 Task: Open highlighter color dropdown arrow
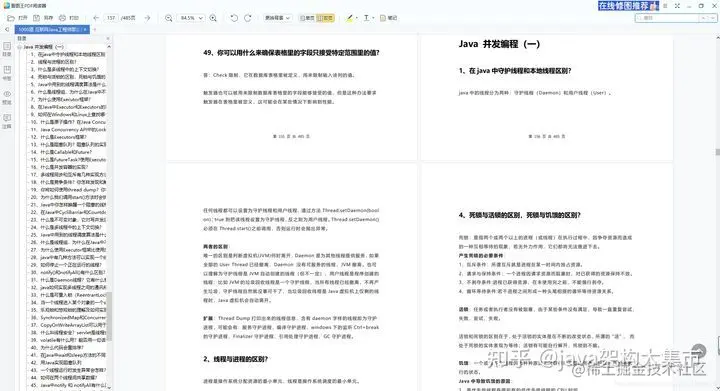(x=357, y=18)
